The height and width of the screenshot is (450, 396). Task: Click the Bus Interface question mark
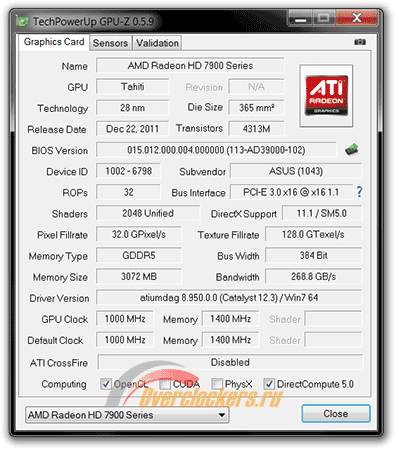(x=359, y=192)
